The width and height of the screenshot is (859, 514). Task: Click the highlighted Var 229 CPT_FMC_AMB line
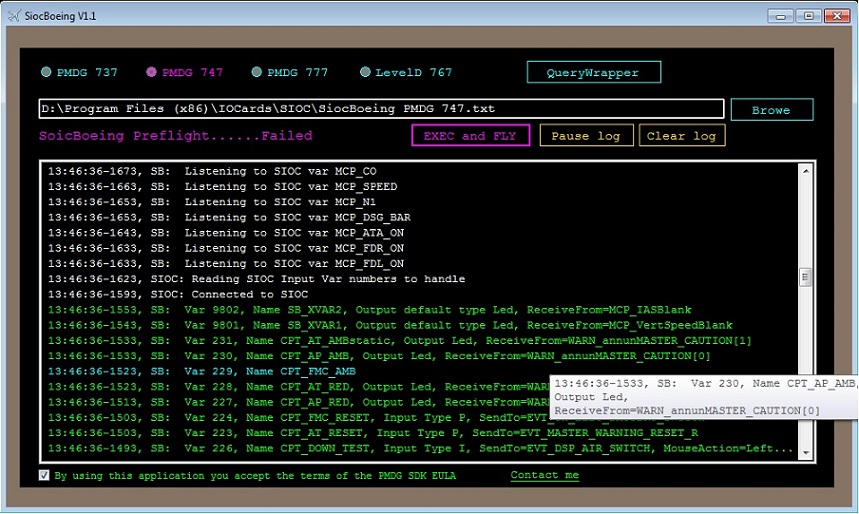click(x=202, y=371)
